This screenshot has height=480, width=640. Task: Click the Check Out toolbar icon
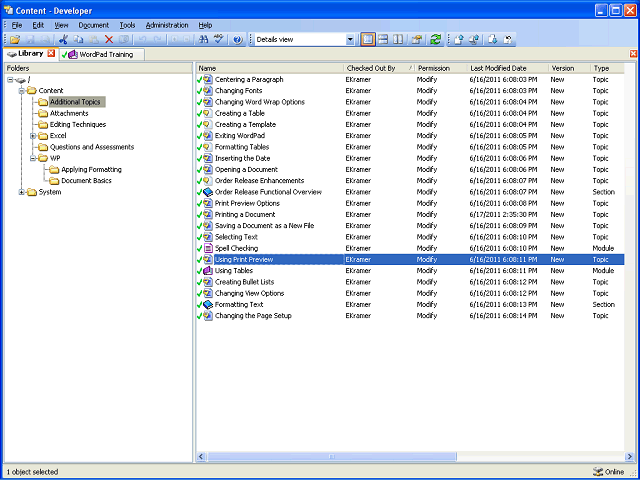point(493,40)
